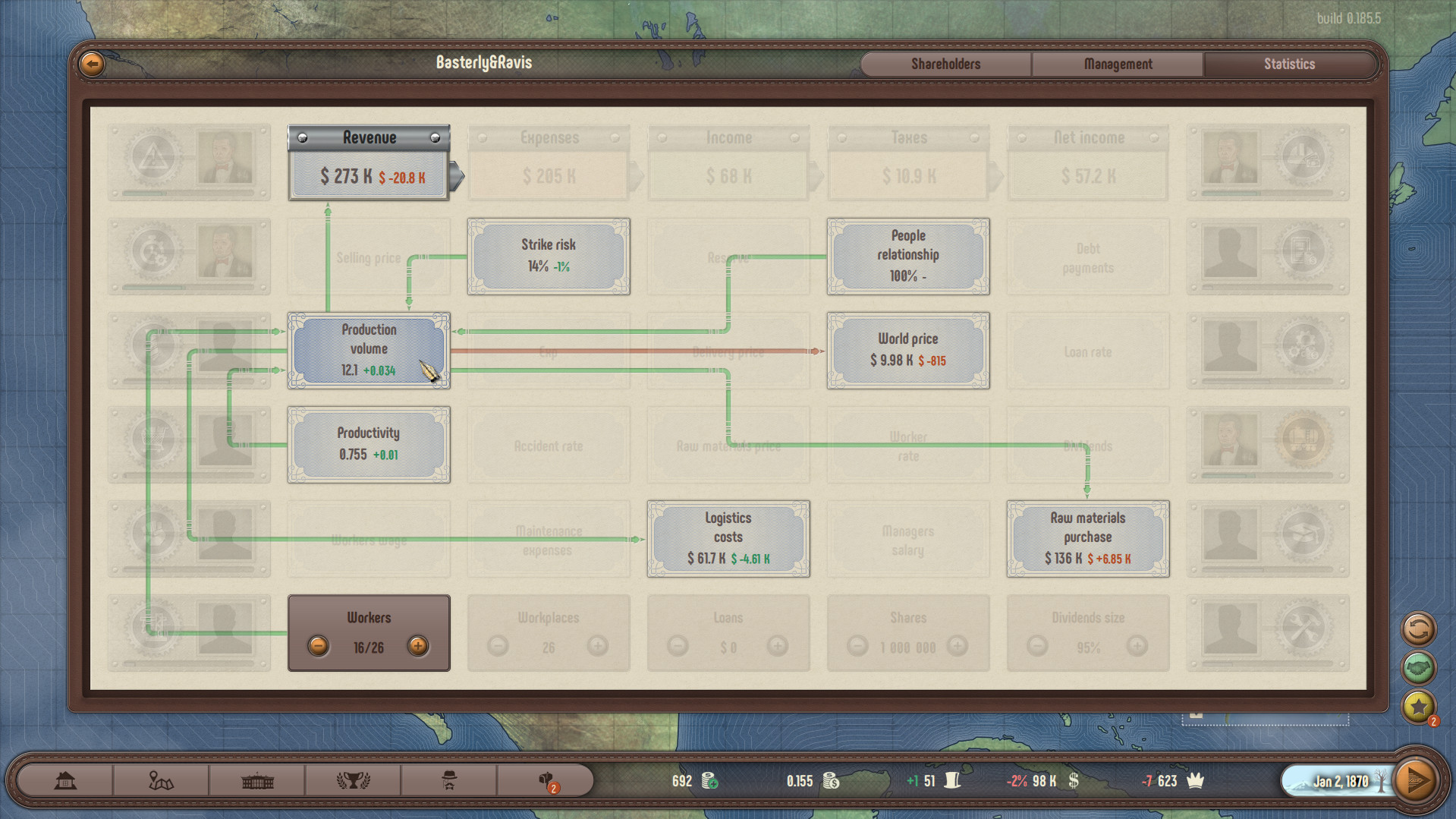Open the map view from the bottom toolbar
Image resolution: width=1456 pixels, height=819 pixels.
tap(160, 780)
